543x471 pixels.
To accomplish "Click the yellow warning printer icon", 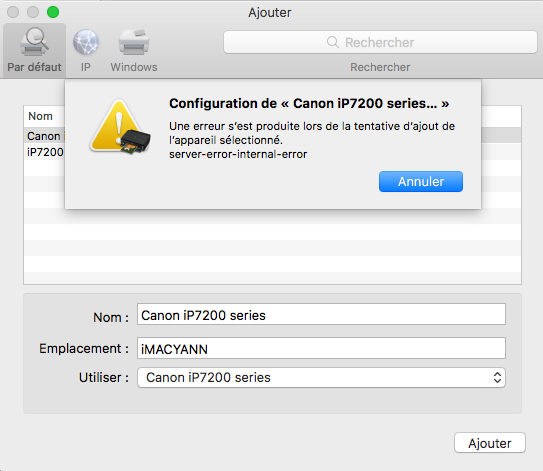I will [x=120, y=127].
